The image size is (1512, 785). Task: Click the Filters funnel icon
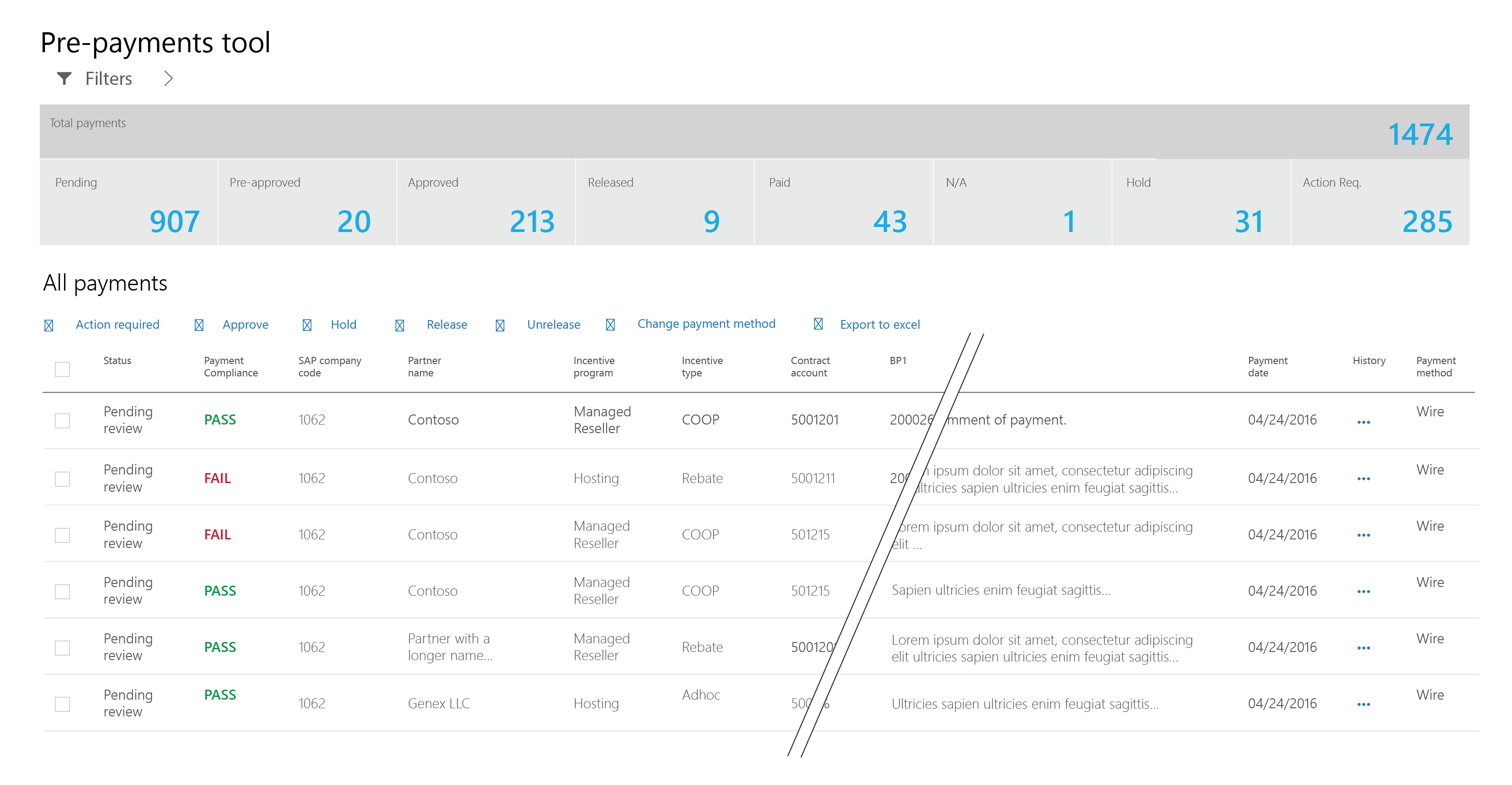pos(64,78)
